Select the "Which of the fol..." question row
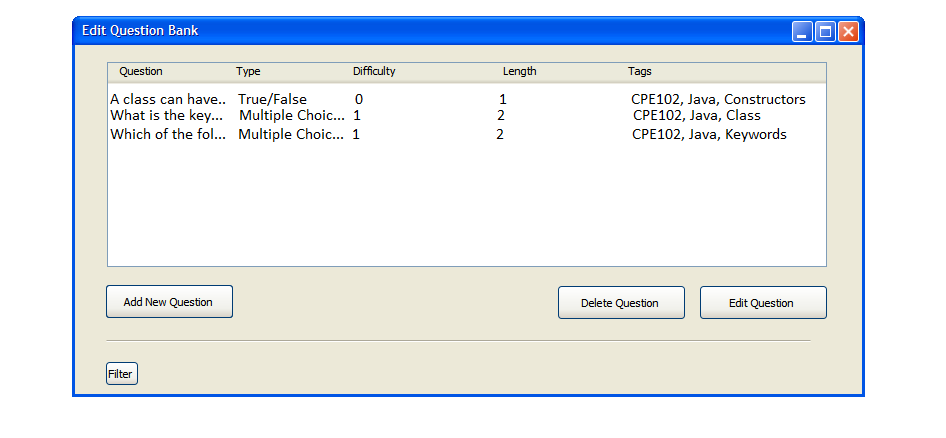 point(168,135)
